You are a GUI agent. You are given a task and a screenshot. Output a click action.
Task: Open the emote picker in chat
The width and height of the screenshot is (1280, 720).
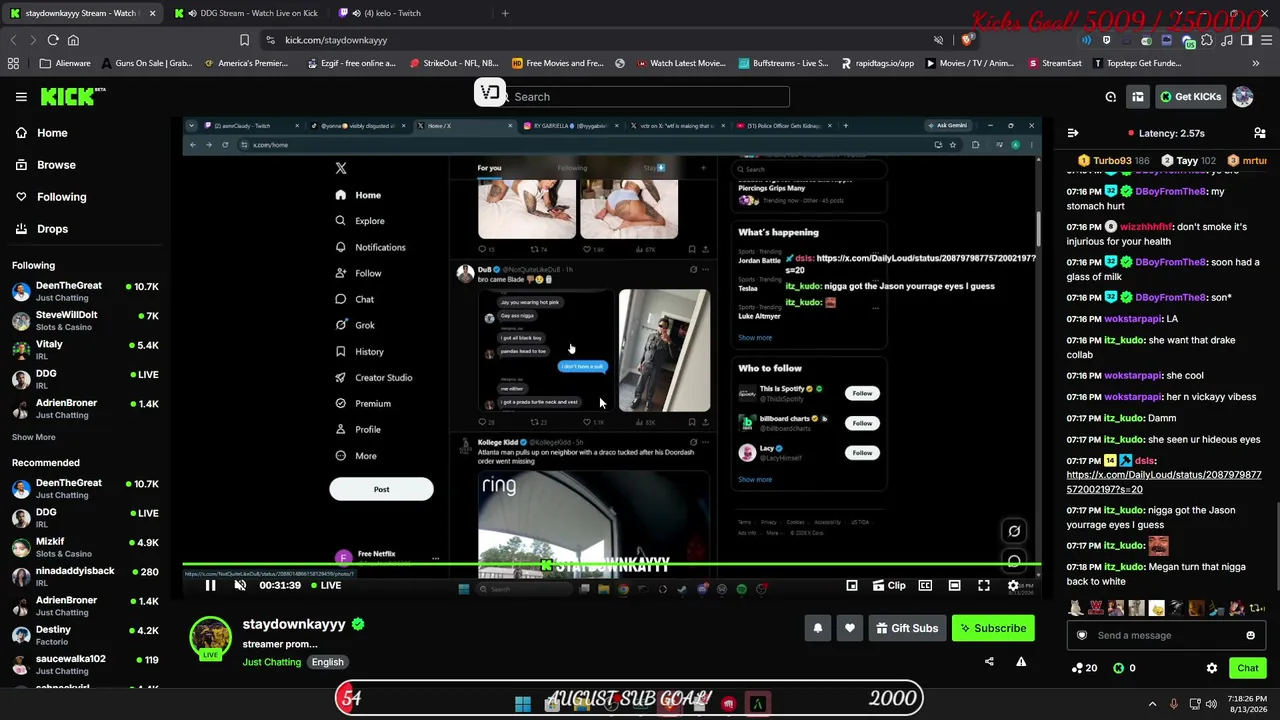coord(1250,635)
